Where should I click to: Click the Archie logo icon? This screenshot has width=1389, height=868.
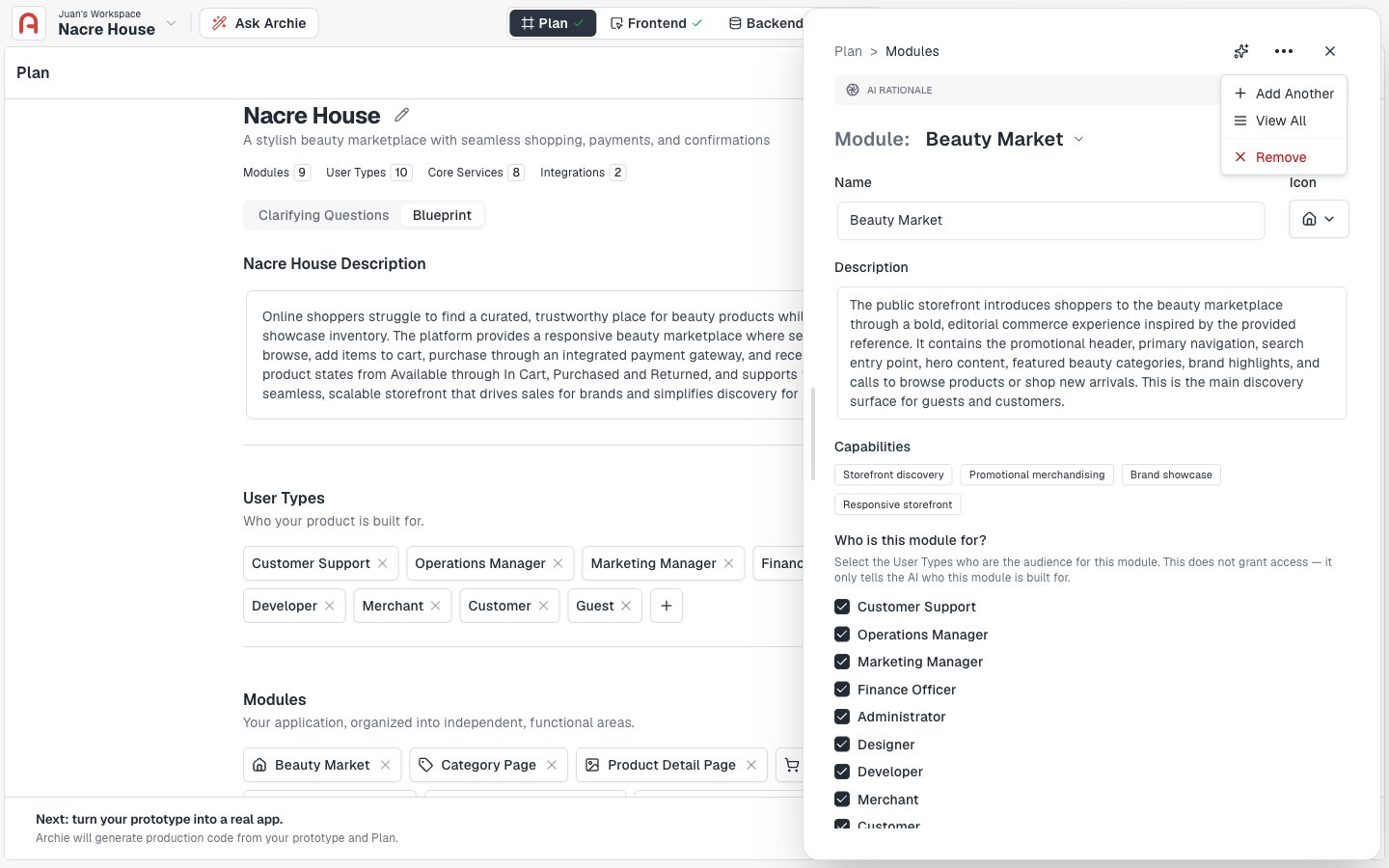[x=29, y=23]
